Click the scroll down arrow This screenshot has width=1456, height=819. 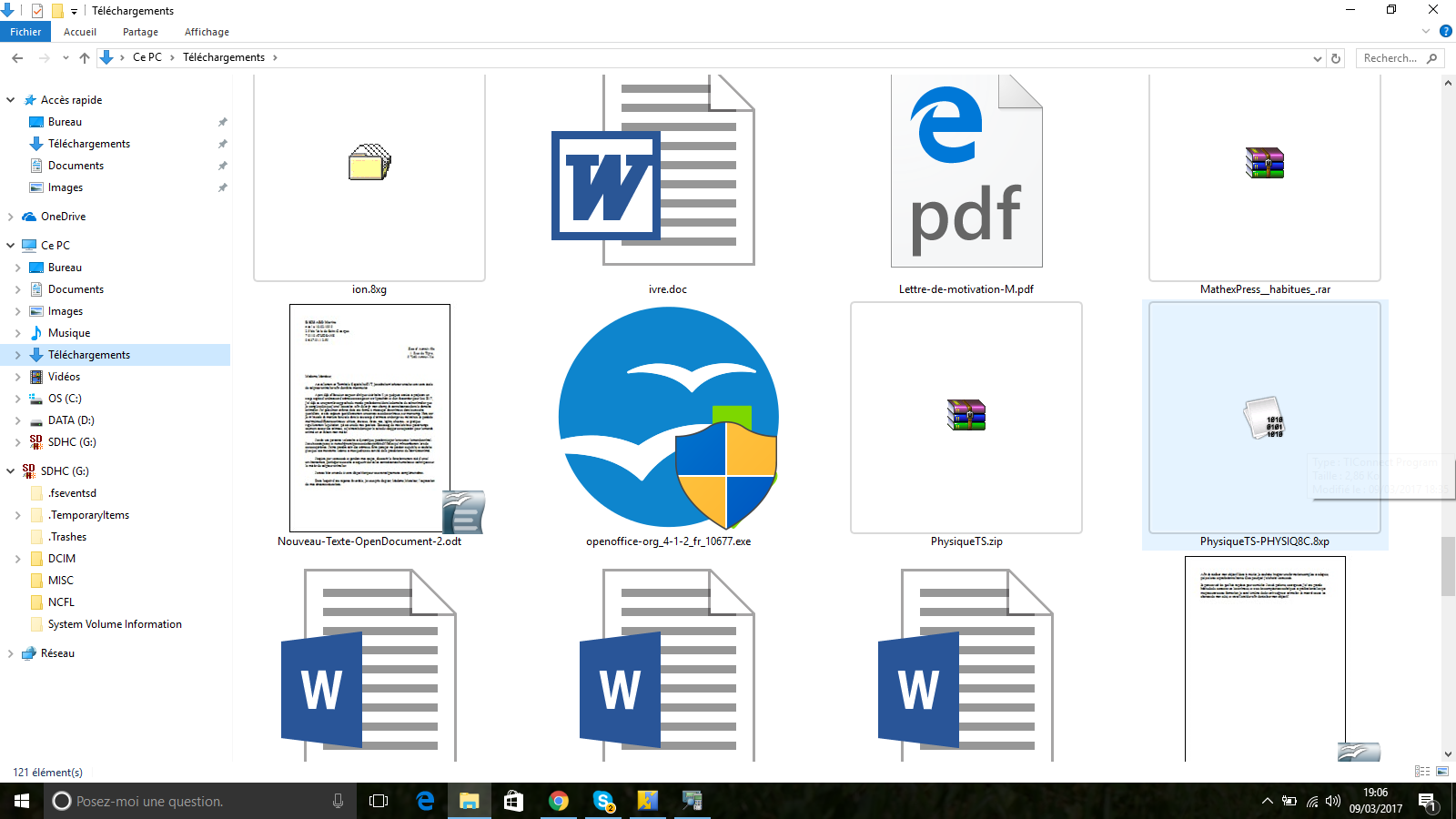click(x=1448, y=754)
